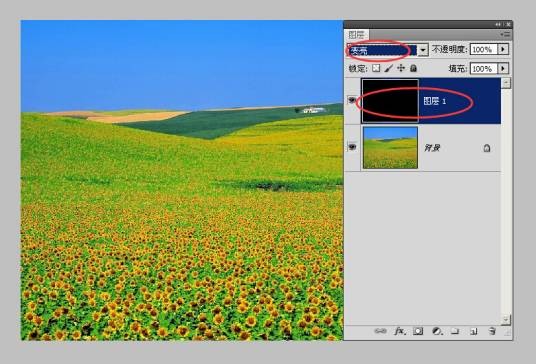536x364 pixels.
Task: Create new fill or adjustment layer
Action: click(437, 331)
